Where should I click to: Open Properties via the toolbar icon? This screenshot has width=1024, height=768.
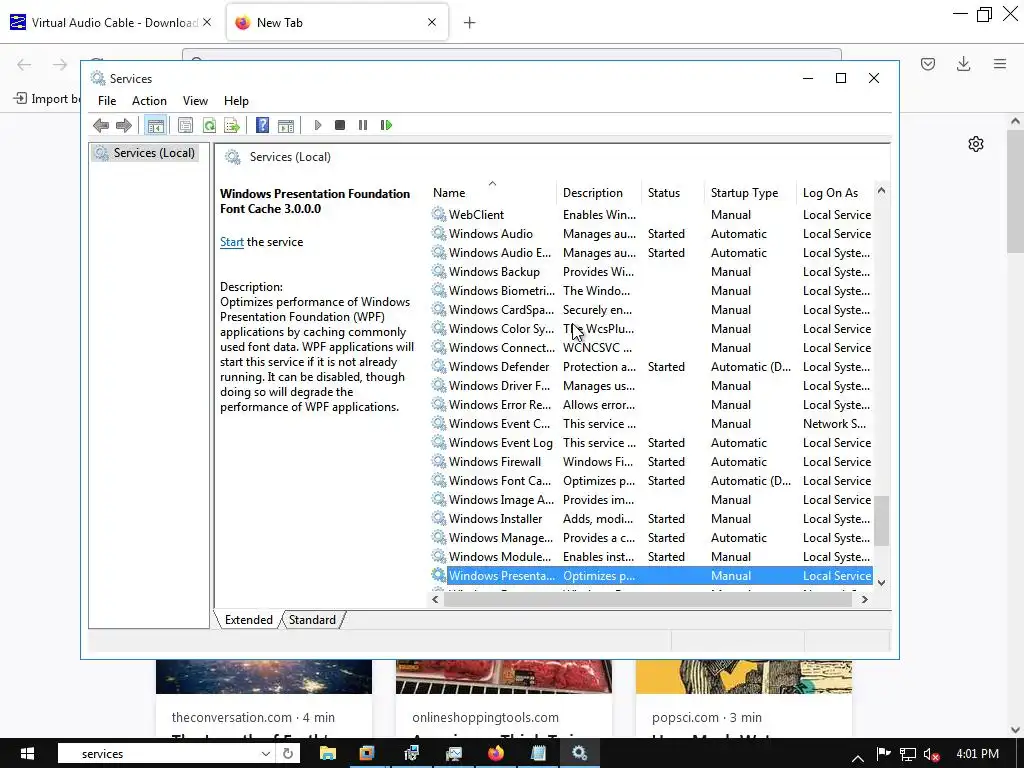pos(185,125)
